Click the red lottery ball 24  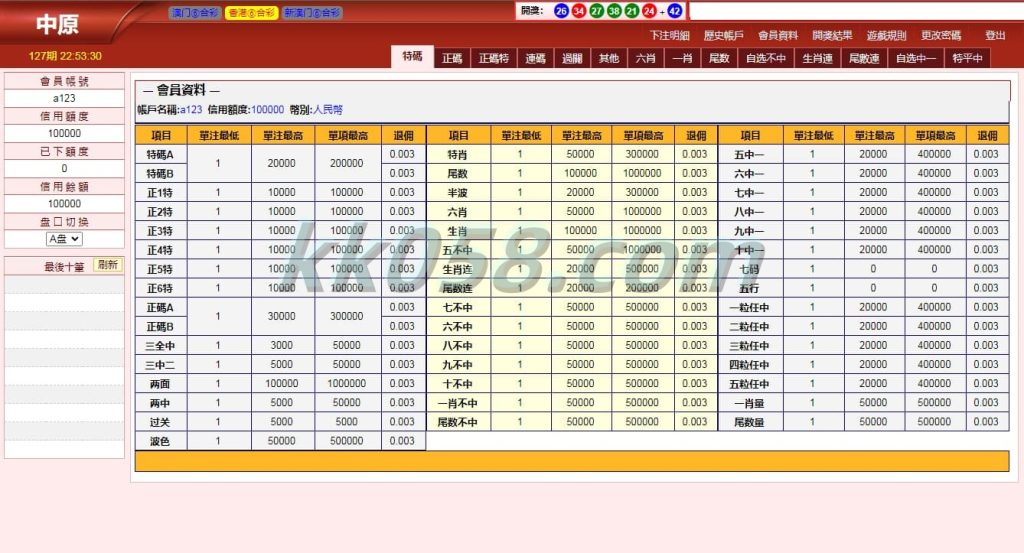point(648,11)
